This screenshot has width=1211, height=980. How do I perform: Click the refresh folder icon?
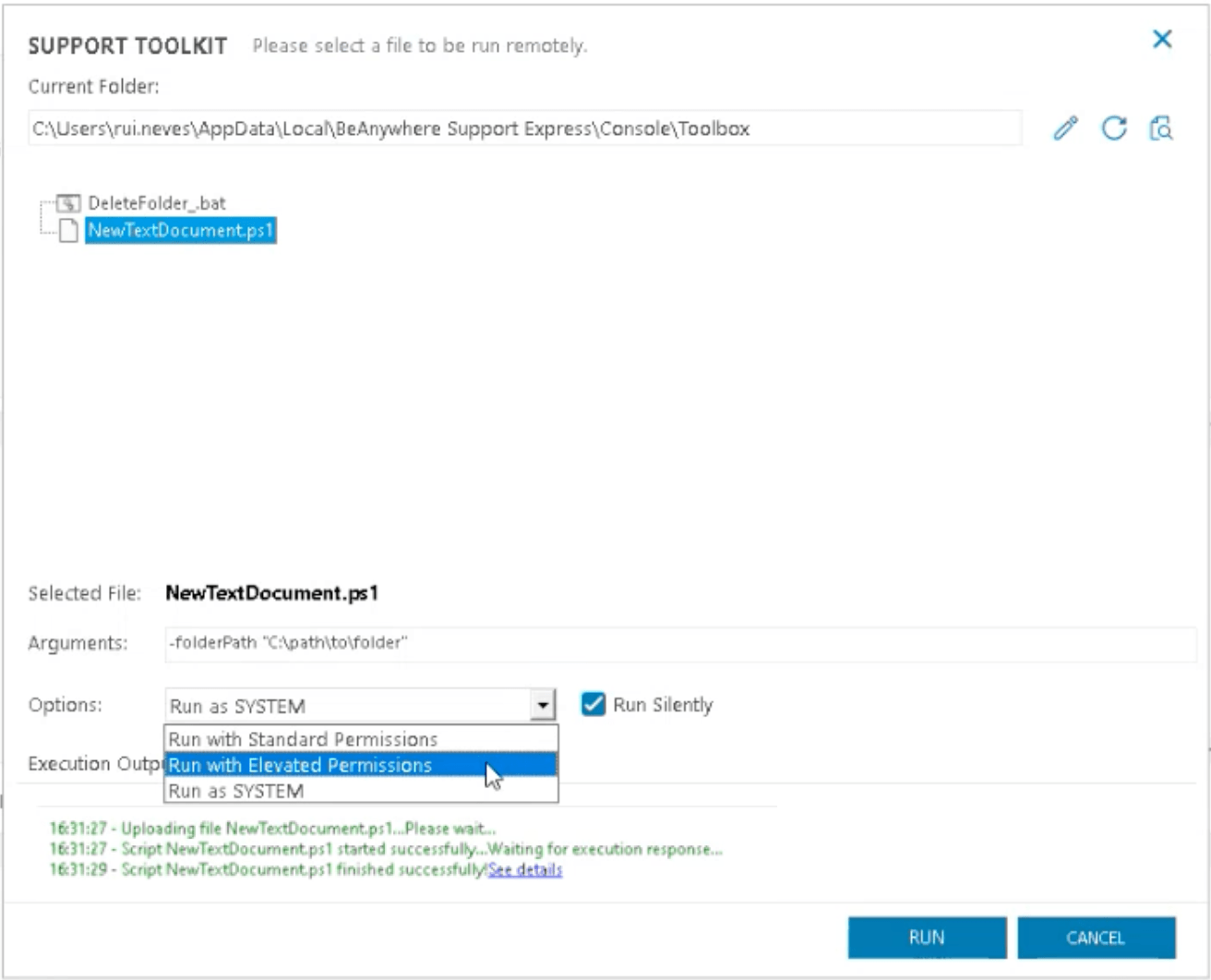point(1114,128)
